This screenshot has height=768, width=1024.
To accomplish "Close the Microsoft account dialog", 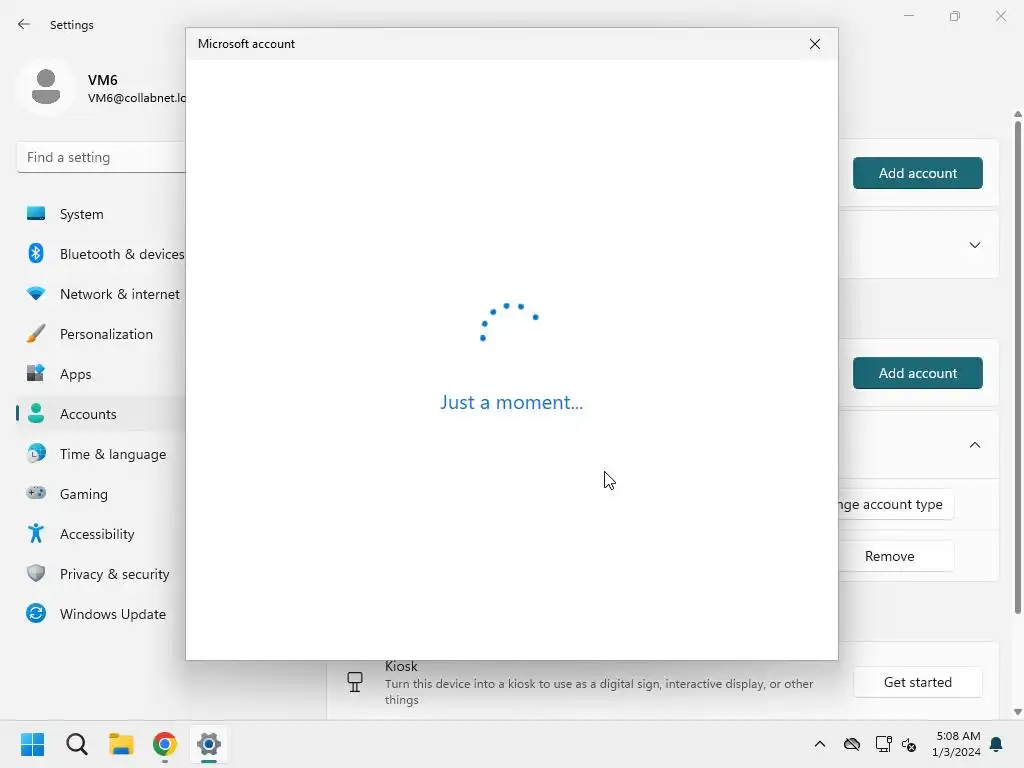I will pos(814,44).
